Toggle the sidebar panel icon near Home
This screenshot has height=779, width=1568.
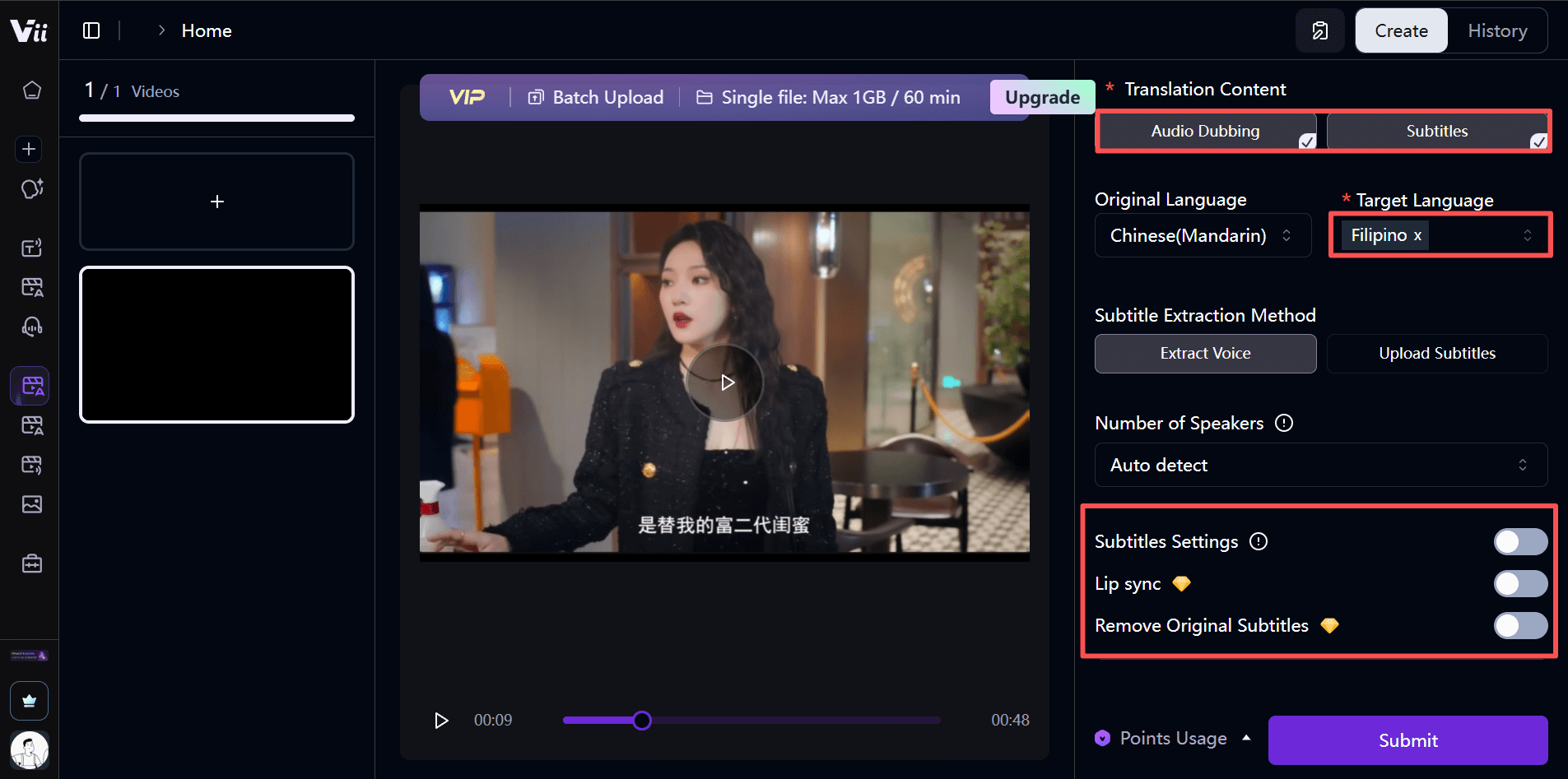coord(91,30)
